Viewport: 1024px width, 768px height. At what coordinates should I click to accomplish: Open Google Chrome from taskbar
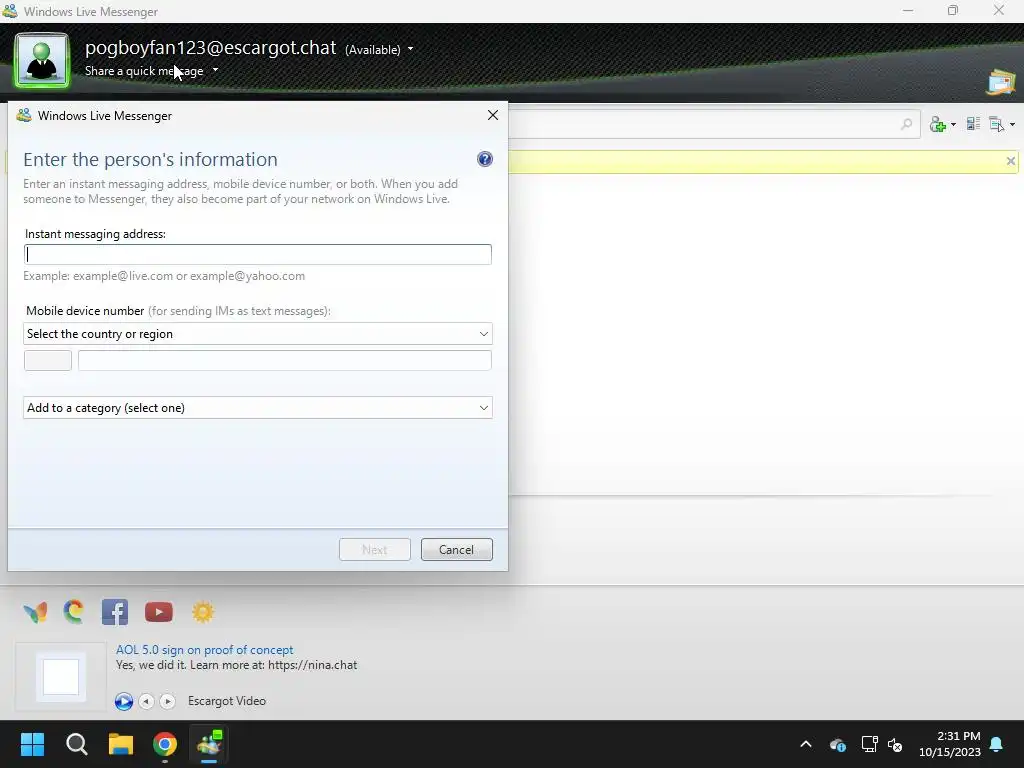165,744
